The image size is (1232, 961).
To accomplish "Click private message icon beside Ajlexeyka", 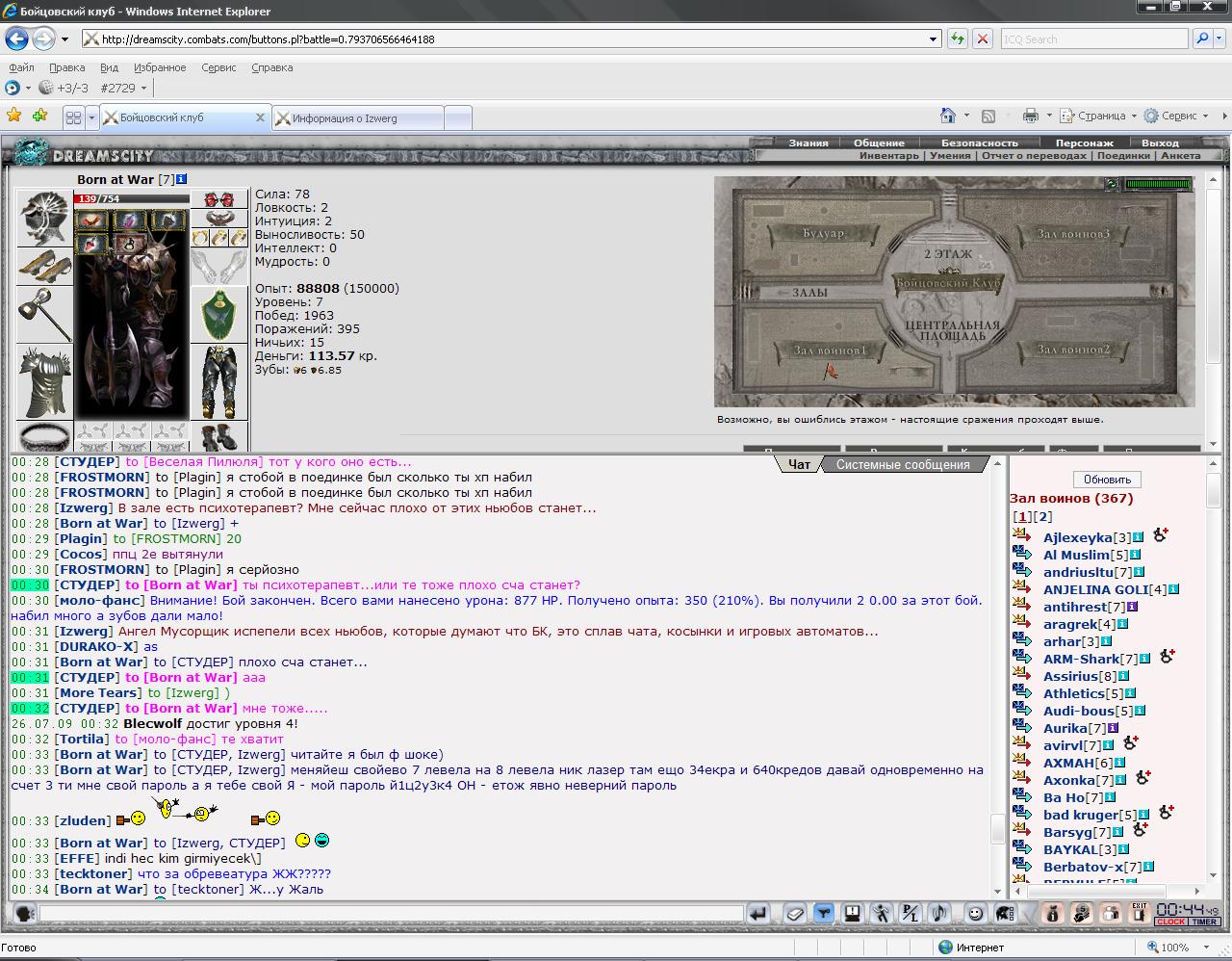I will coord(1021,535).
